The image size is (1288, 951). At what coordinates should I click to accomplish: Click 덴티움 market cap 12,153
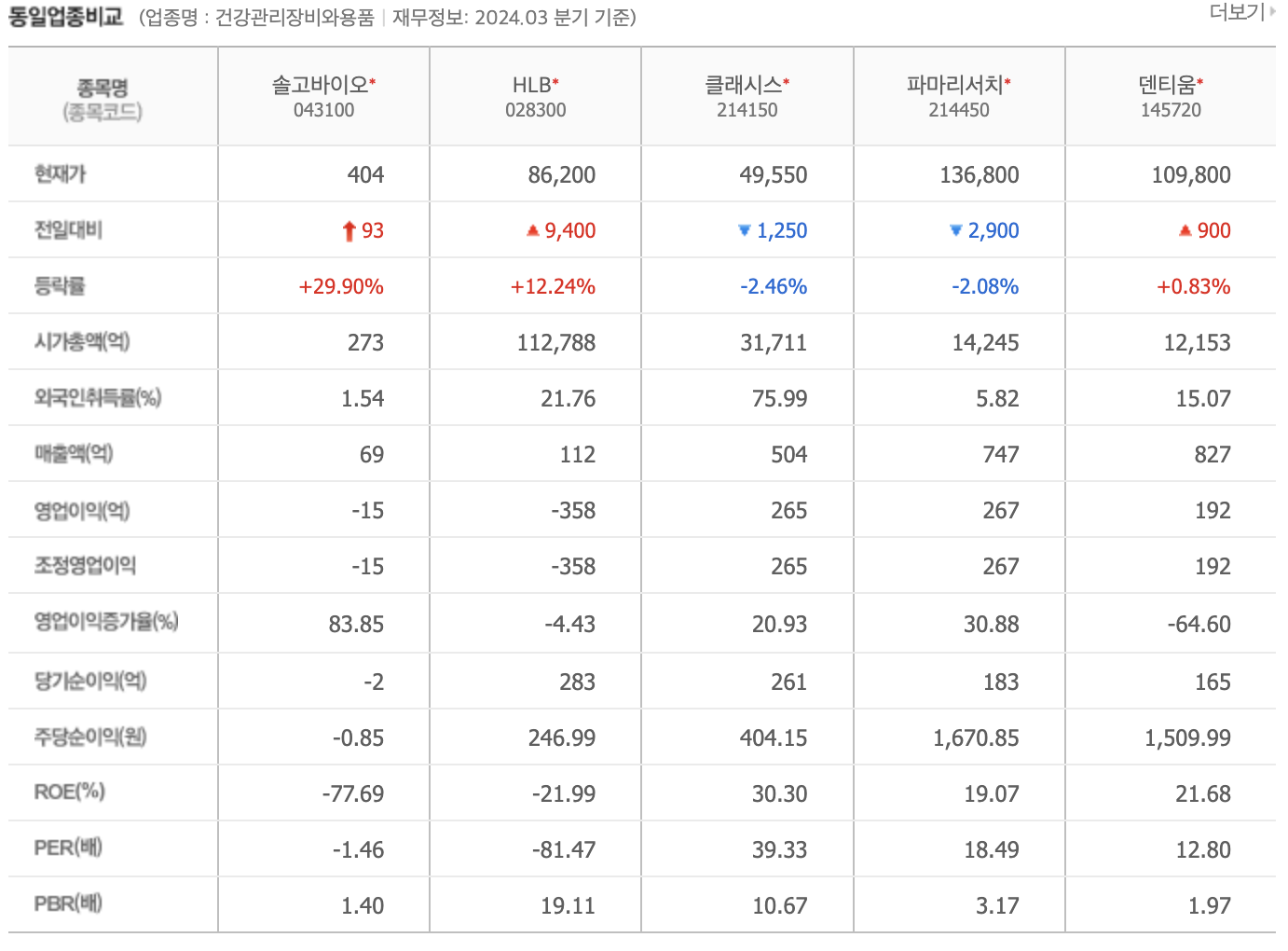(x=1198, y=342)
